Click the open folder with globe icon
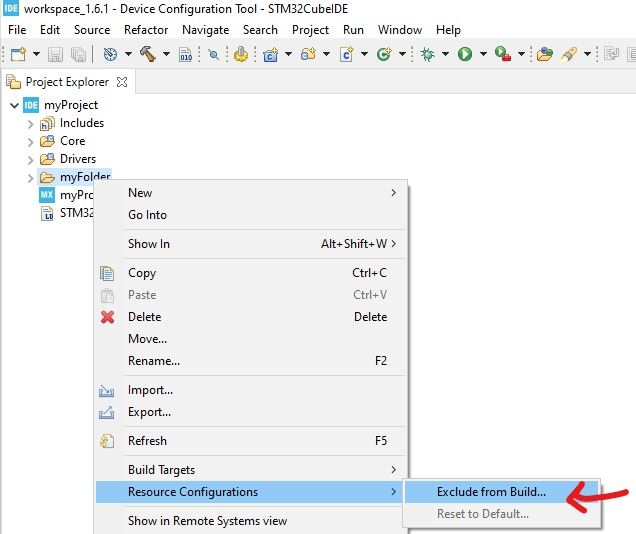Image resolution: width=636 pixels, height=534 pixels. coord(545,54)
